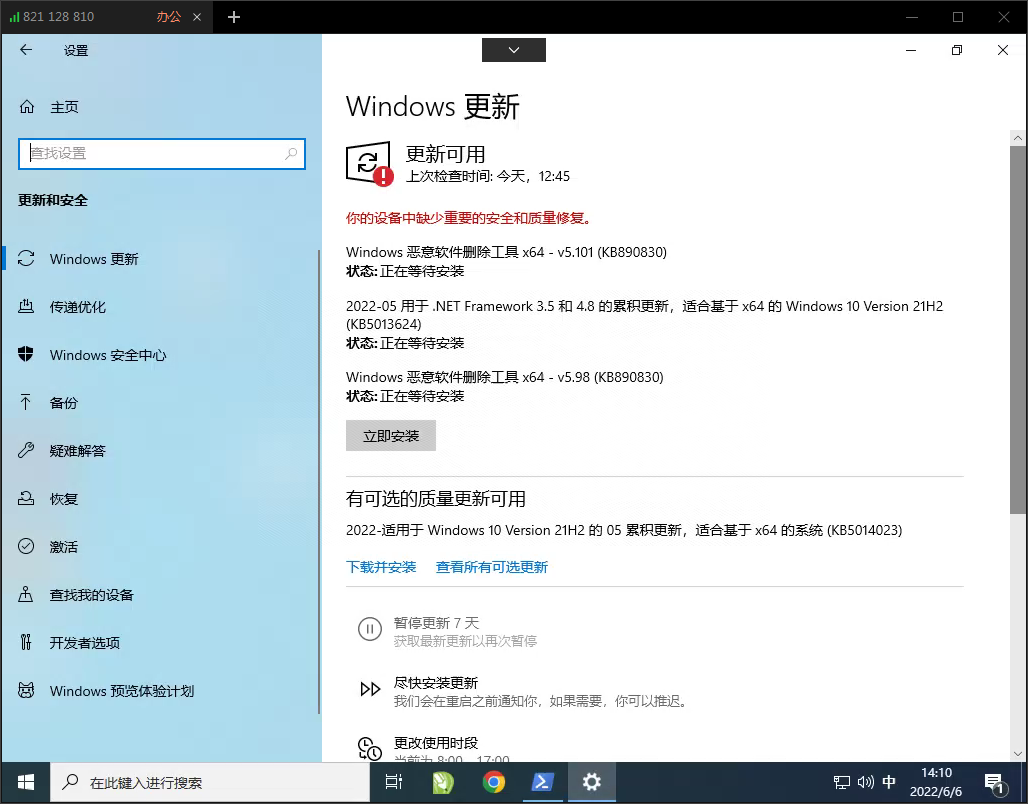Open the 备份 upload arrow icon

(x=26, y=402)
